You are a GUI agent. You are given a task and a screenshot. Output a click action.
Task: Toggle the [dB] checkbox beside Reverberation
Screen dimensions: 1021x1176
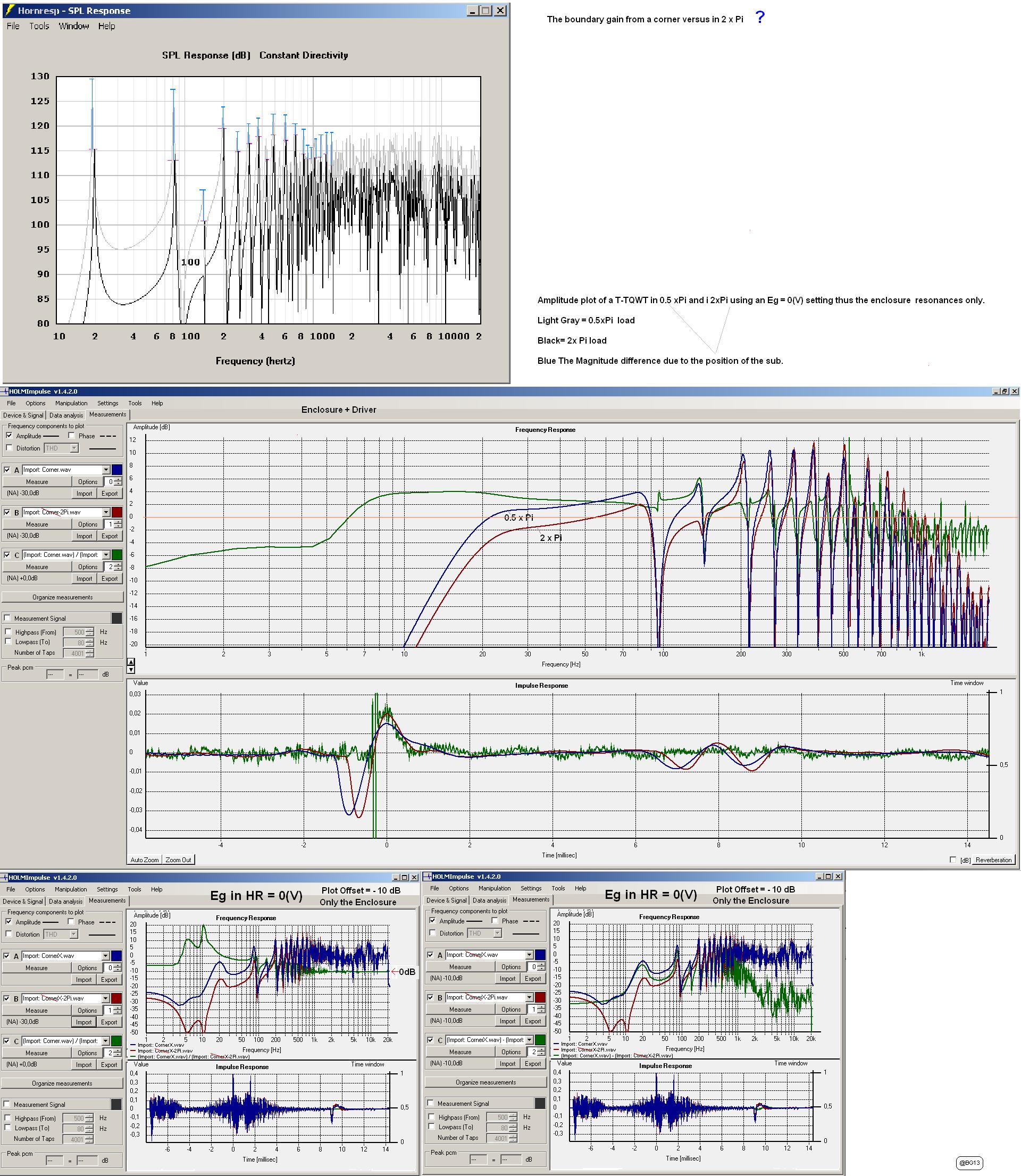pyautogui.click(x=953, y=860)
